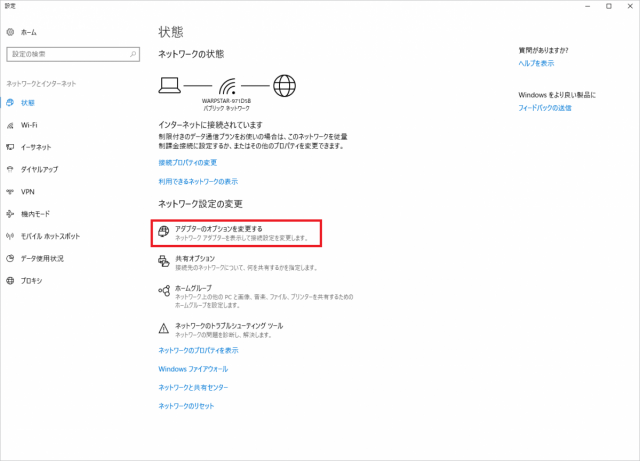This screenshot has width=640, height=461.
Task: Open アダプターのオプションを変更する
Action: [x=218, y=229]
